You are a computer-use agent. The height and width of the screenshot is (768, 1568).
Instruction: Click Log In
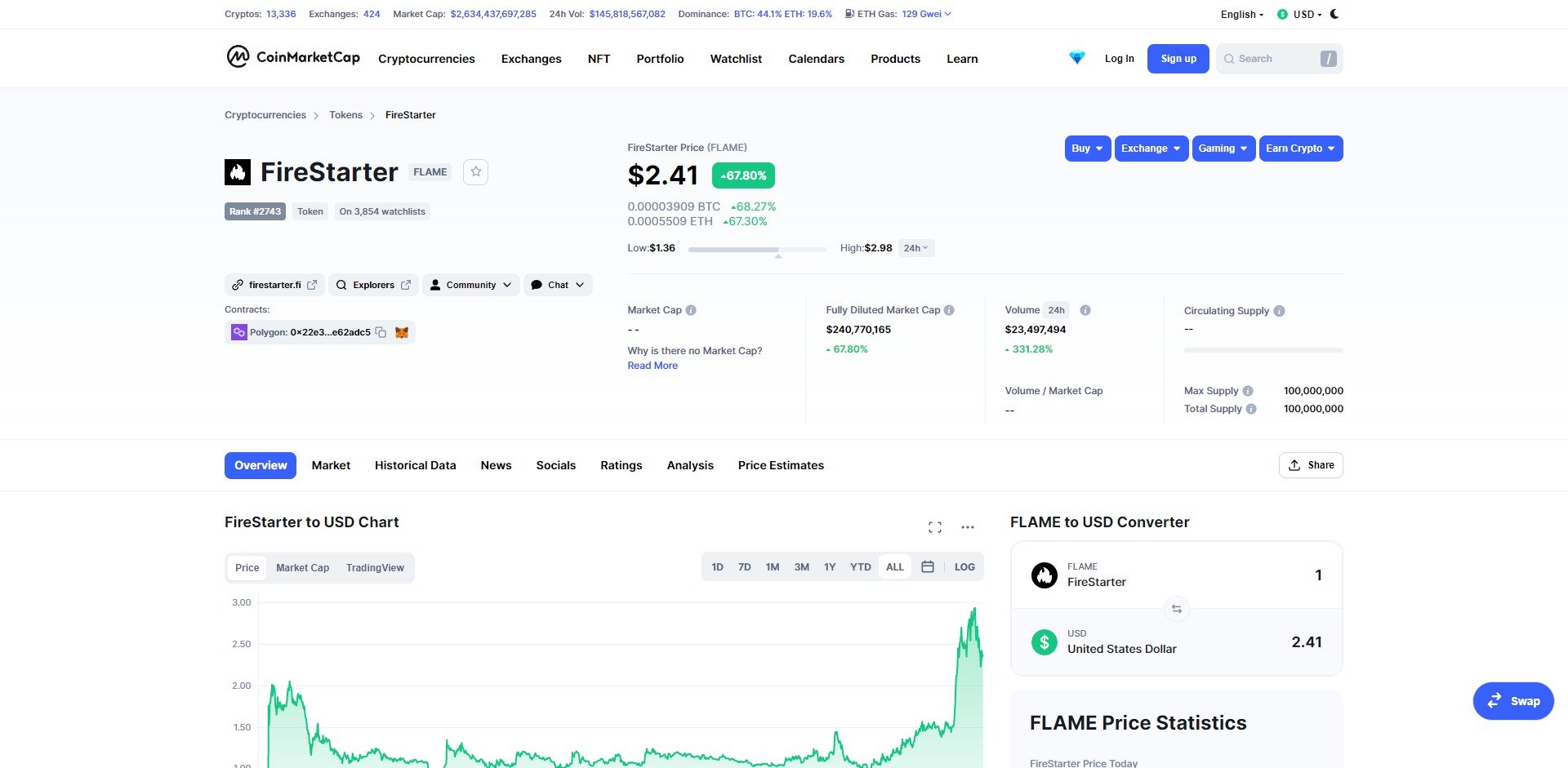point(1119,59)
